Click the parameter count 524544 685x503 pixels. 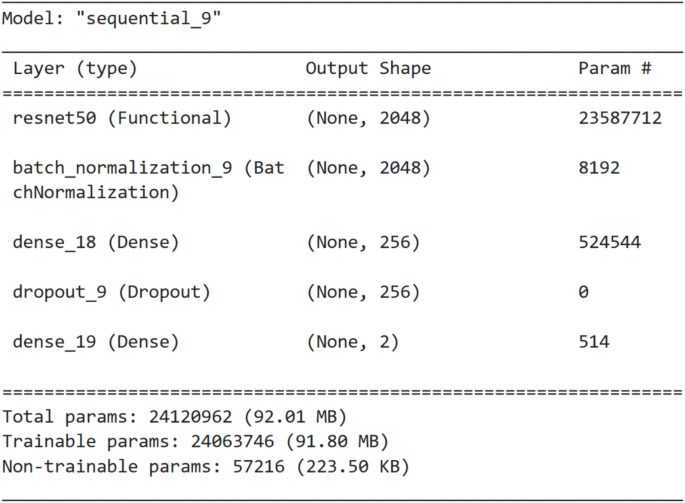(610, 242)
